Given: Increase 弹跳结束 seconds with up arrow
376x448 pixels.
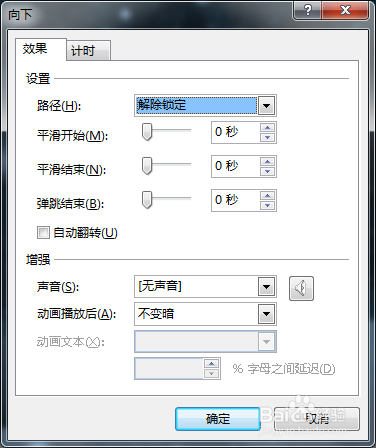Looking at the screenshot, I should (267, 196).
